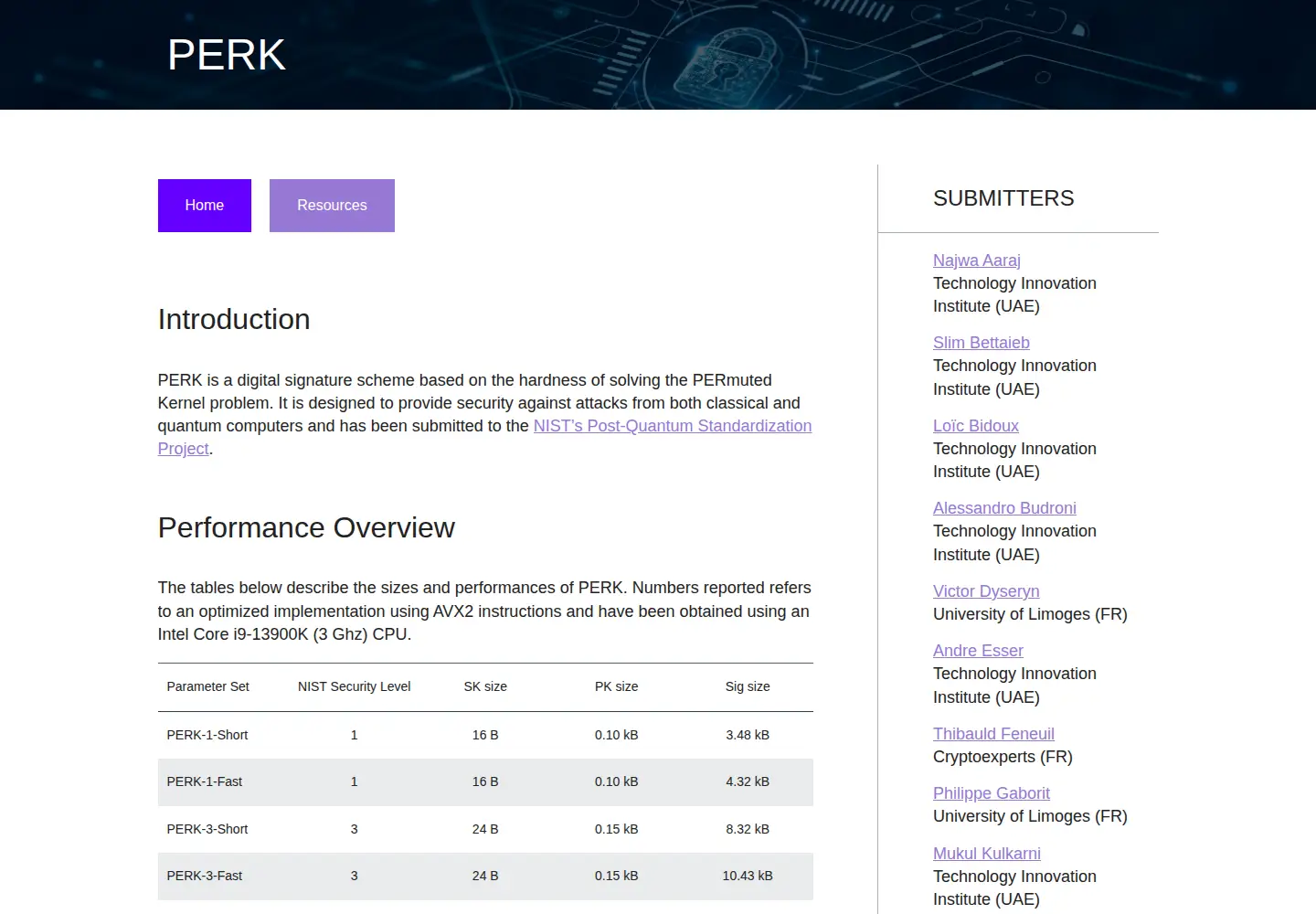Follow Thibauld Feneuil's link
Image resolution: width=1316 pixels, height=914 pixels.
(993, 734)
